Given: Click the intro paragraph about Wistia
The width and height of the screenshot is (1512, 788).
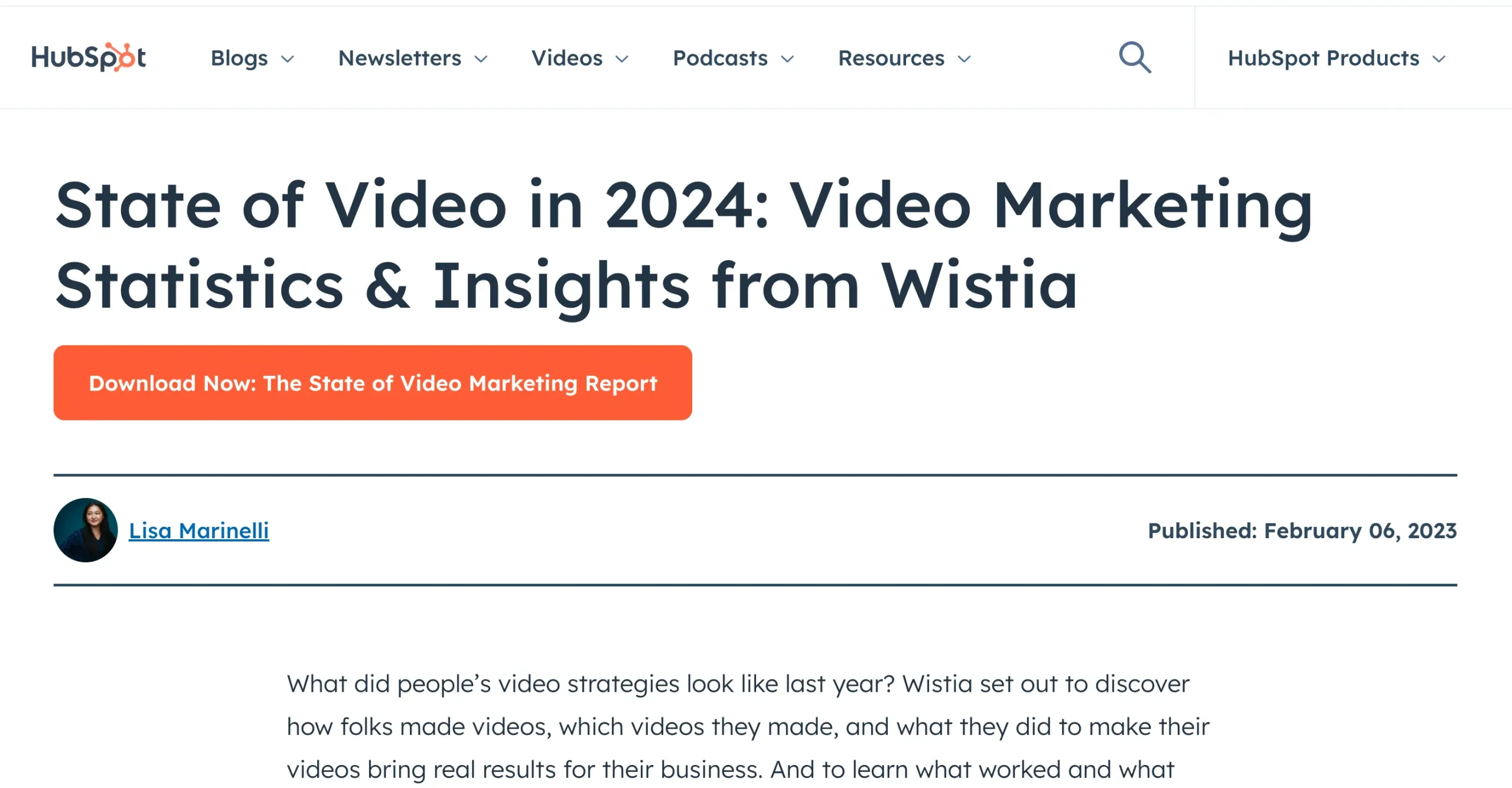Looking at the screenshot, I should tap(748, 727).
